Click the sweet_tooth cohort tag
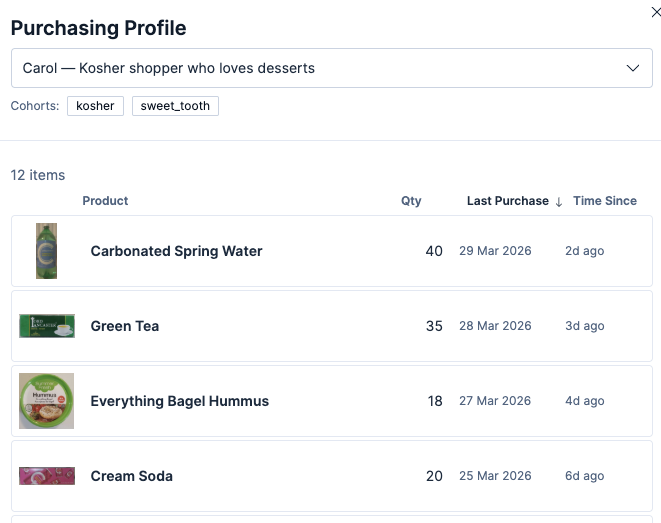Viewport: 661px width, 523px height. click(x=175, y=106)
